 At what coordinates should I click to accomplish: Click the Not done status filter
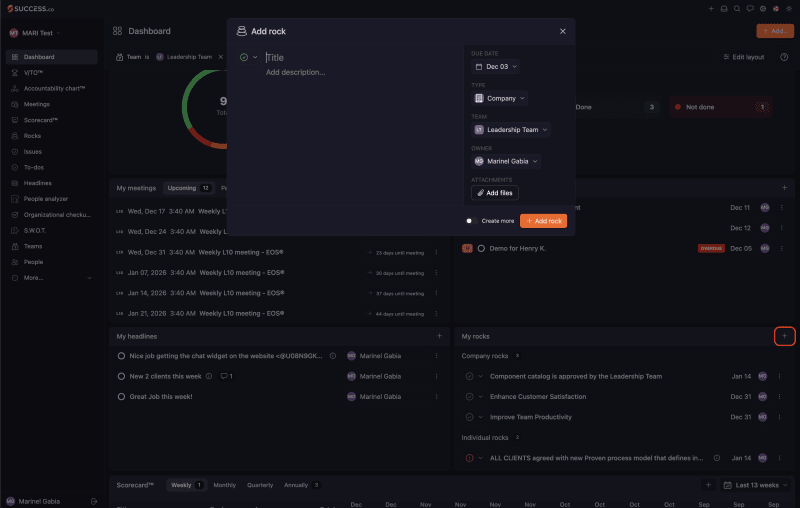coord(721,107)
